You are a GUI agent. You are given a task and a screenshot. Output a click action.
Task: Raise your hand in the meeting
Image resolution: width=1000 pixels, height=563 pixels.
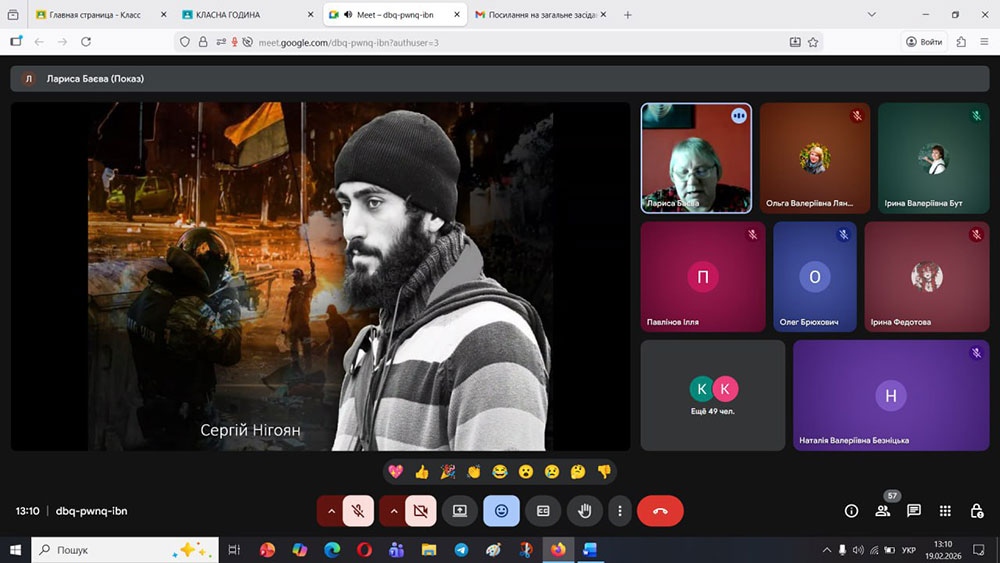pos(585,511)
